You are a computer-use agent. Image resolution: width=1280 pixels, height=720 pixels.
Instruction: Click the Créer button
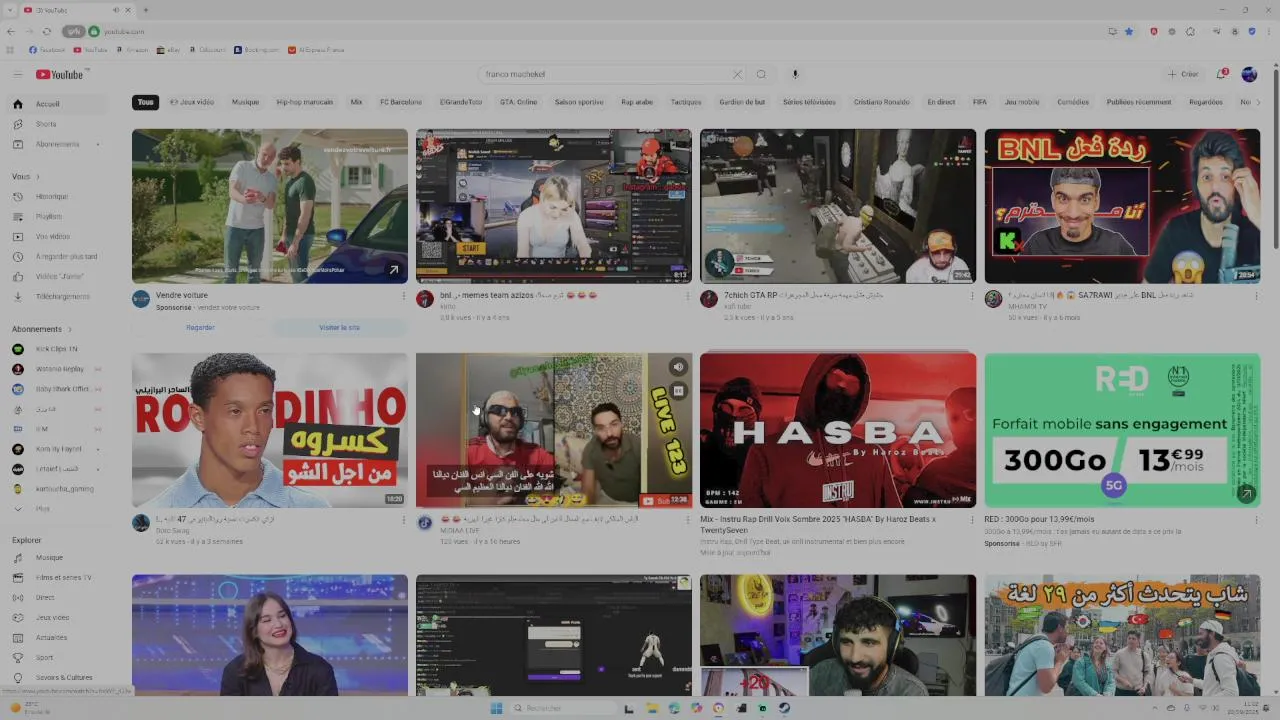tap(1183, 74)
